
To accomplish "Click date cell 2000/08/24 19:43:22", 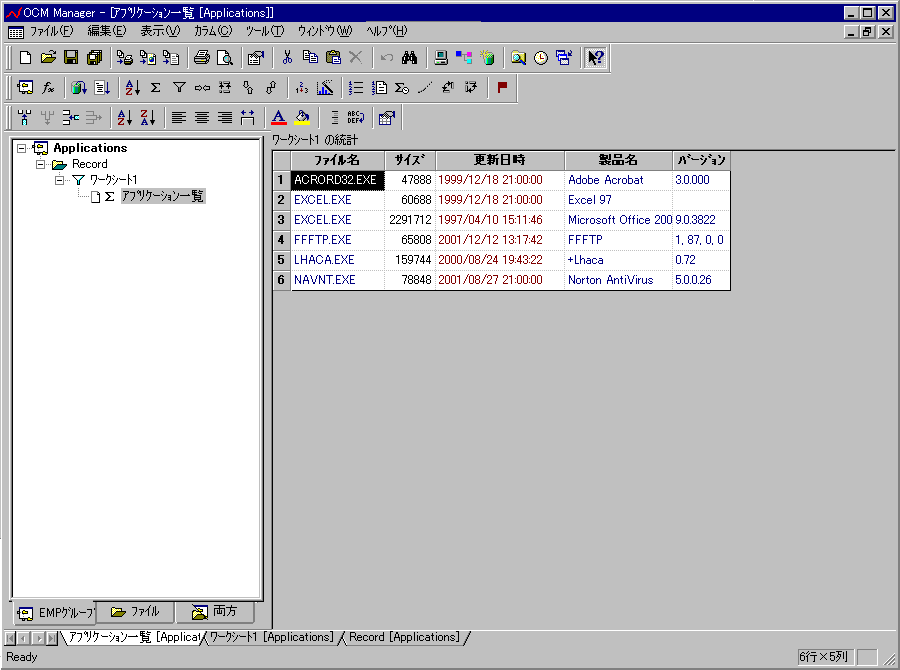I will click(x=500, y=260).
